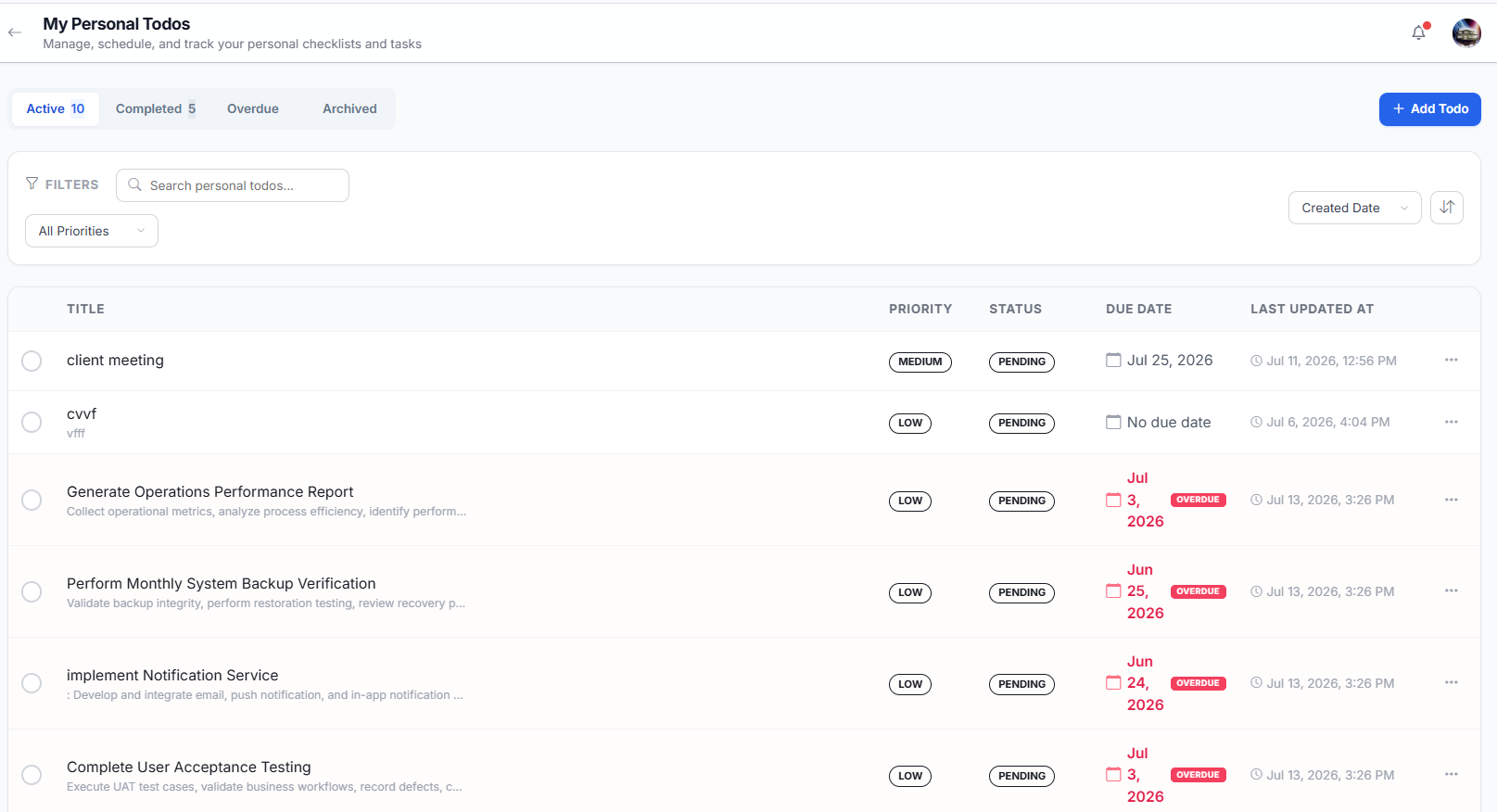Open more options for cvvf todo
The height and width of the screenshot is (812, 1497).
[1452, 423]
